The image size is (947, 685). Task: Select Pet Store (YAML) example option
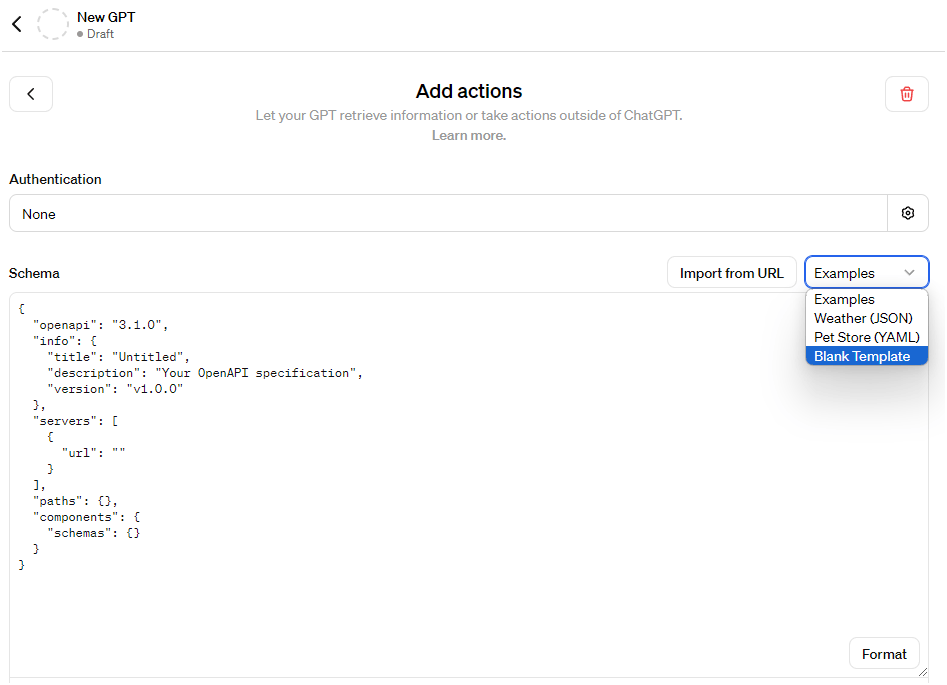pyautogui.click(x=866, y=337)
